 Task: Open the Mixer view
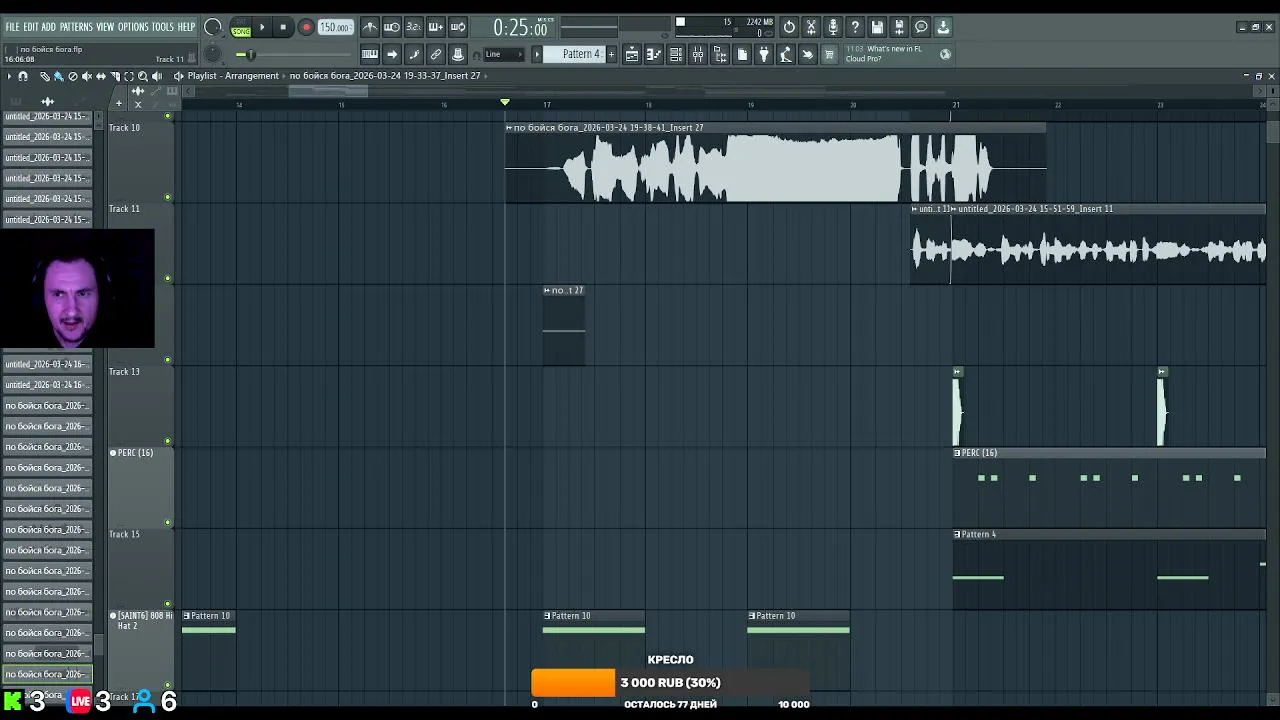698,54
